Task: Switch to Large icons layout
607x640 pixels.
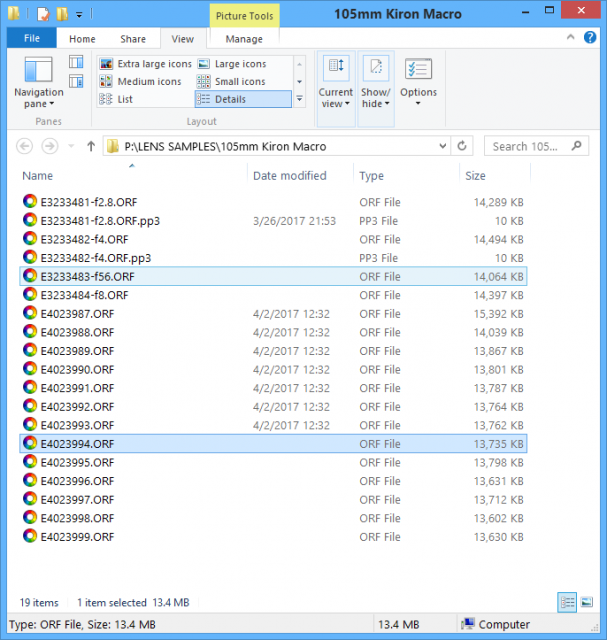Action: tap(233, 64)
